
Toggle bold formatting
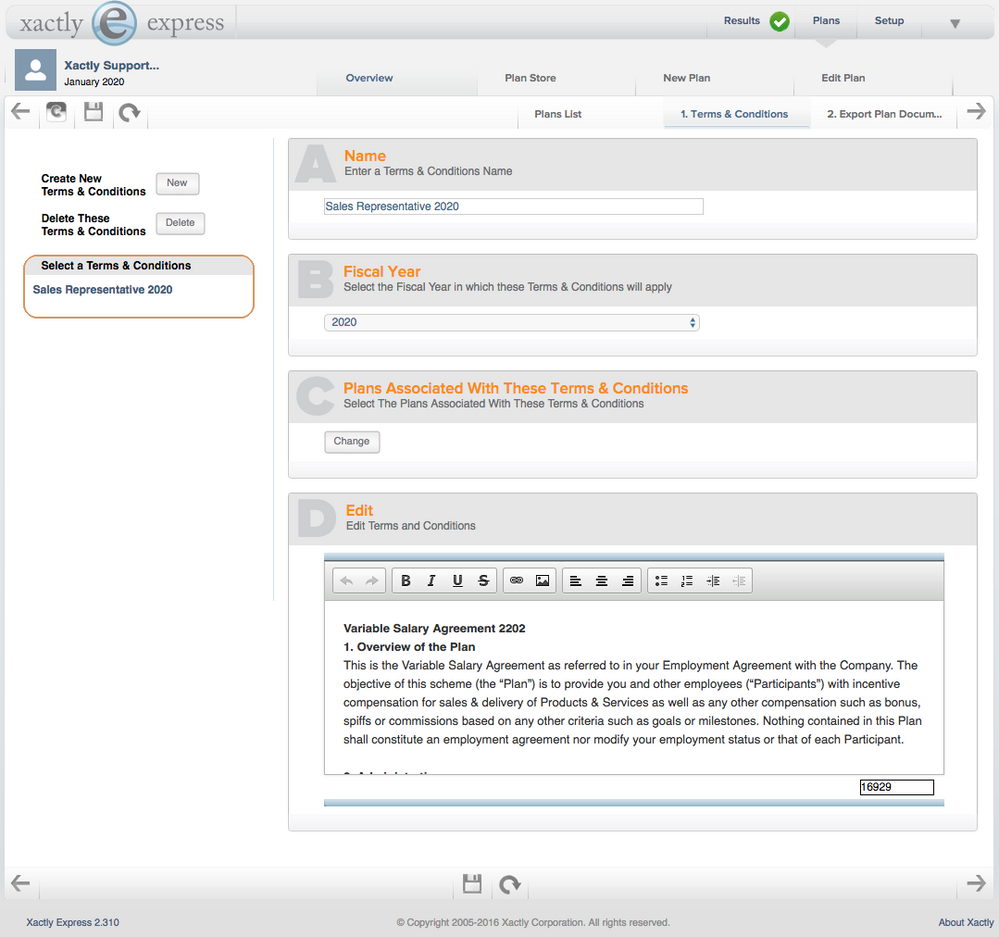[405, 581]
